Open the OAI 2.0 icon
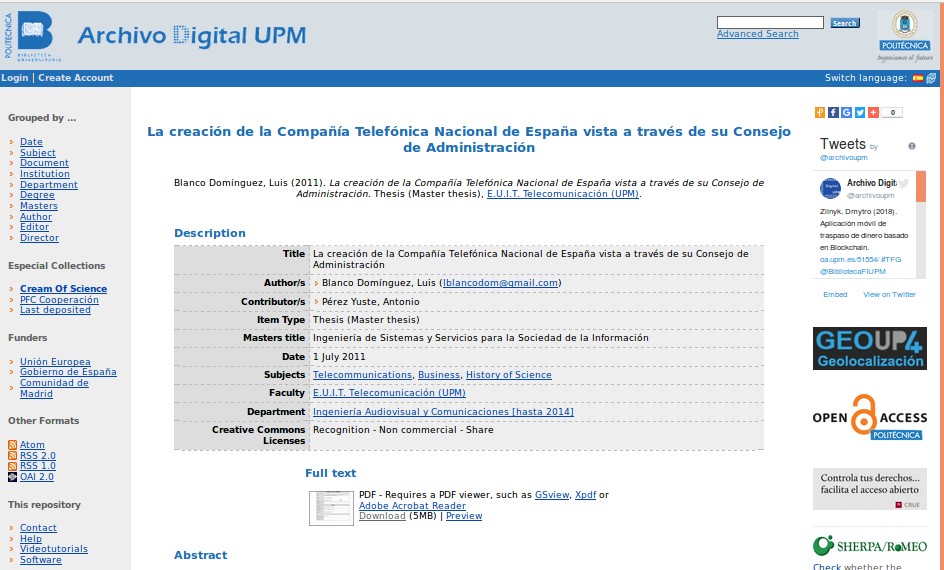This screenshot has width=944, height=570. pos(13,477)
